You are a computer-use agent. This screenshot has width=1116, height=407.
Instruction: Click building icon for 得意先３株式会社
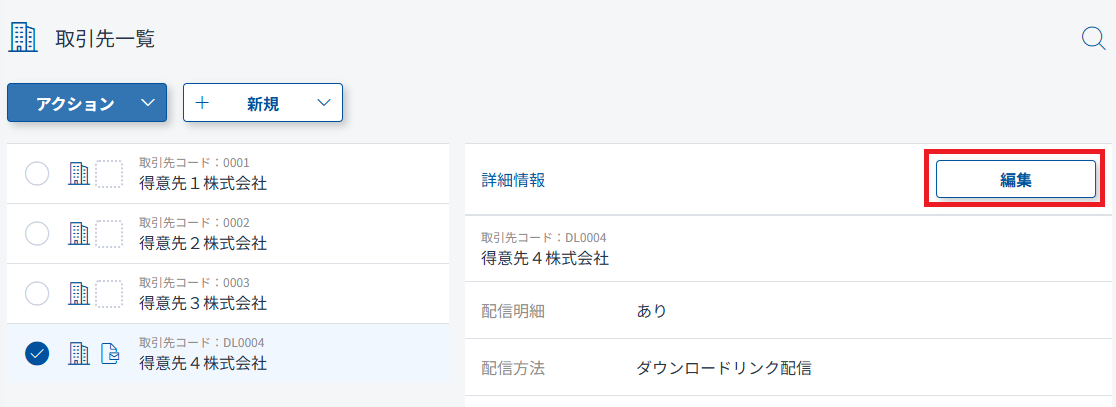point(78,294)
